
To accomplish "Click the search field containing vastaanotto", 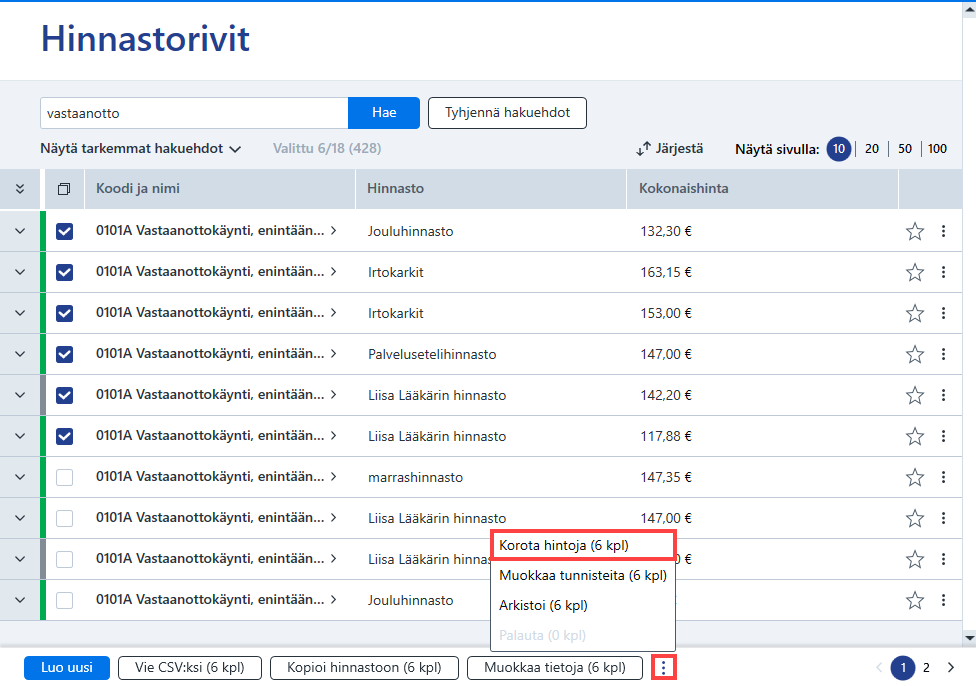I will 194,113.
